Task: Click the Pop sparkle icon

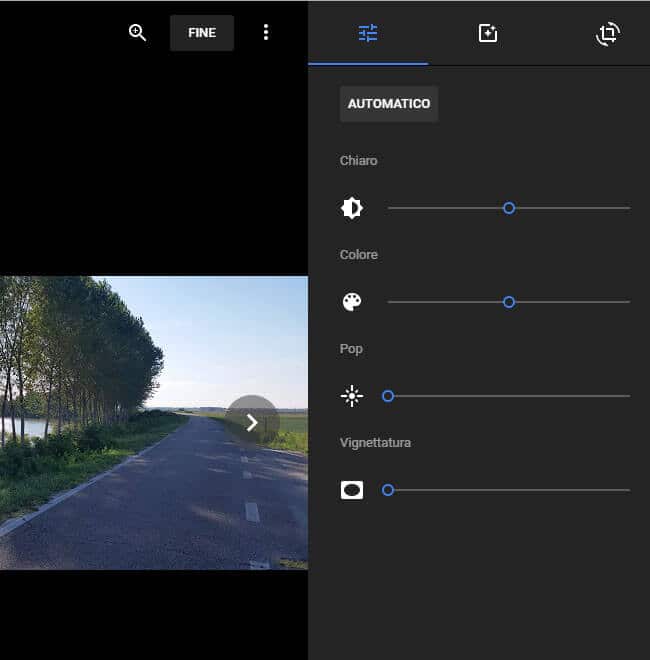Action: click(352, 396)
